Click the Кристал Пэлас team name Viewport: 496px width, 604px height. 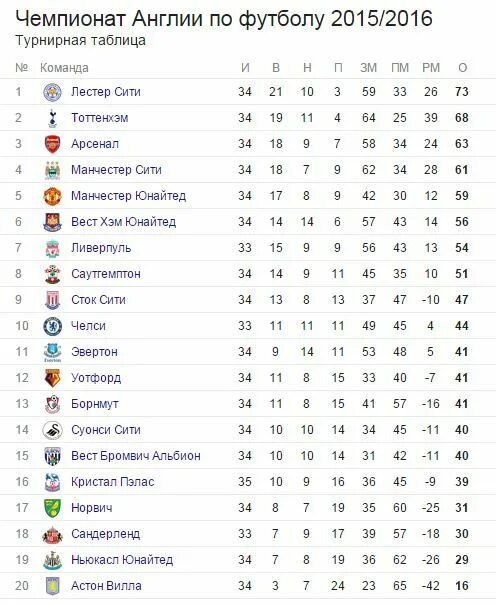click(113, 482)
